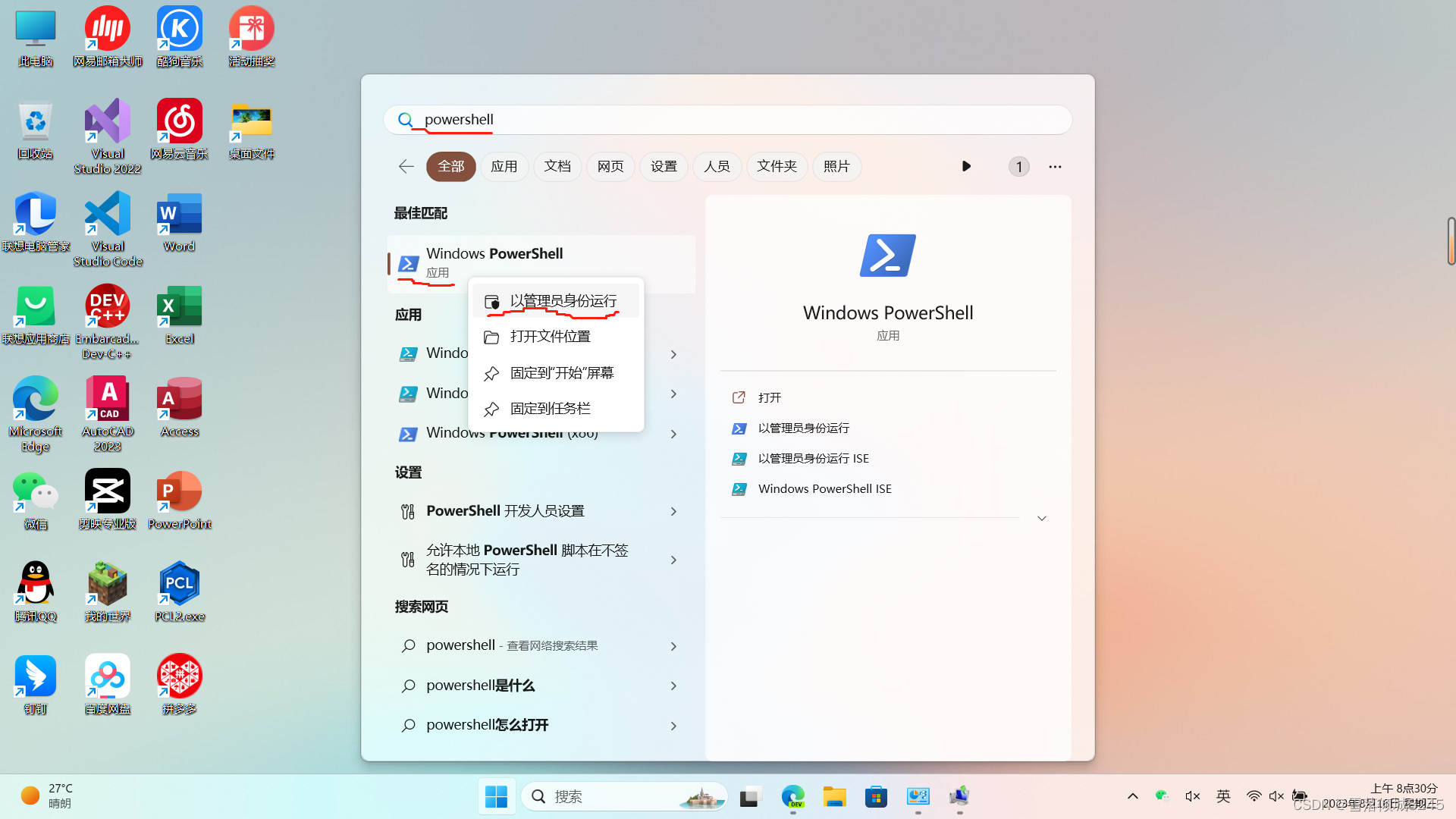This screenshot has width=1456, height=819.
Task: Click "以管理员身份运行" in context menu
Action: point(563,301)
